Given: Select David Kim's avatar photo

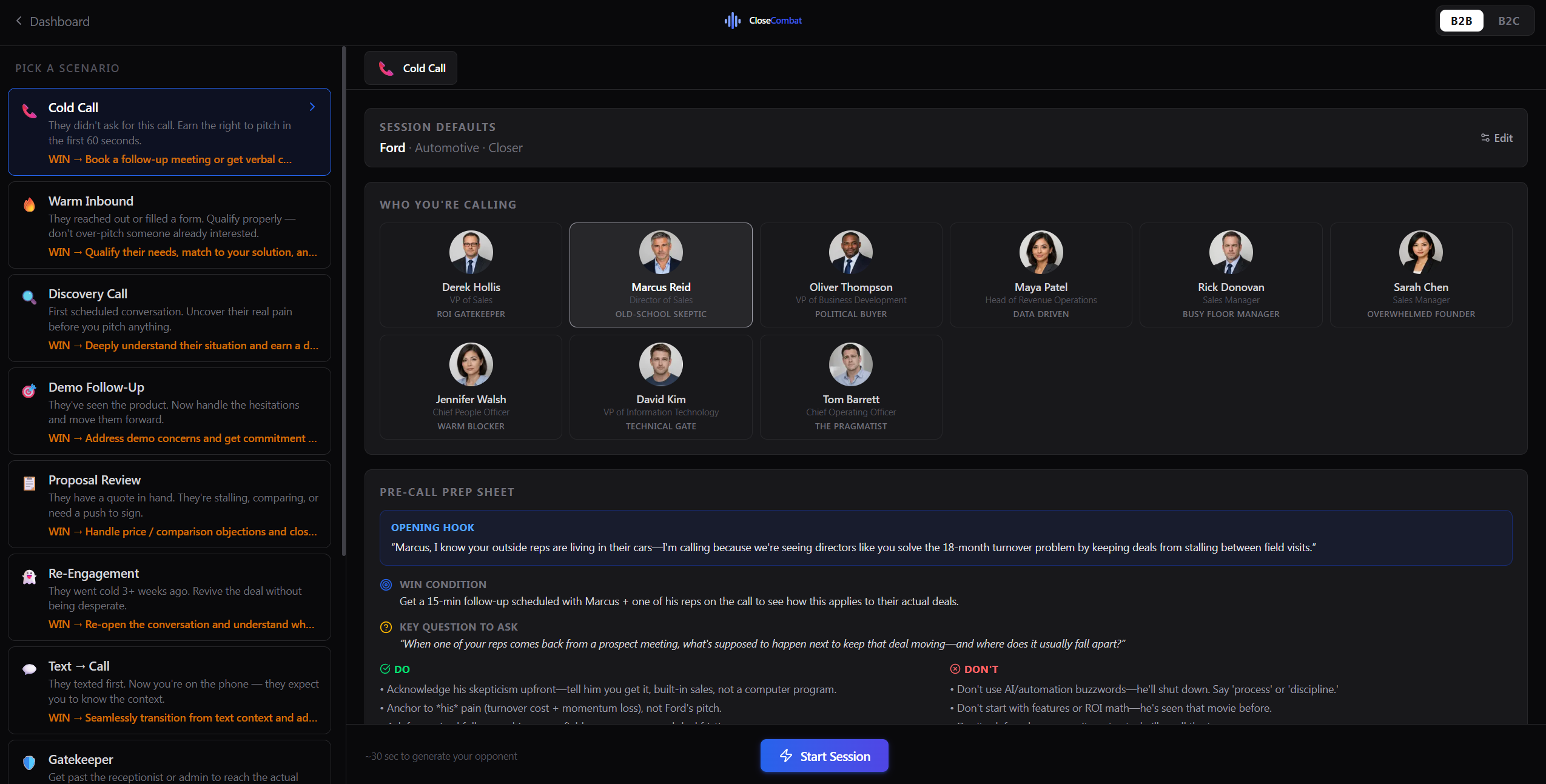Looking at the screenshot, I should pyautogui.click(x=661, y=364).
